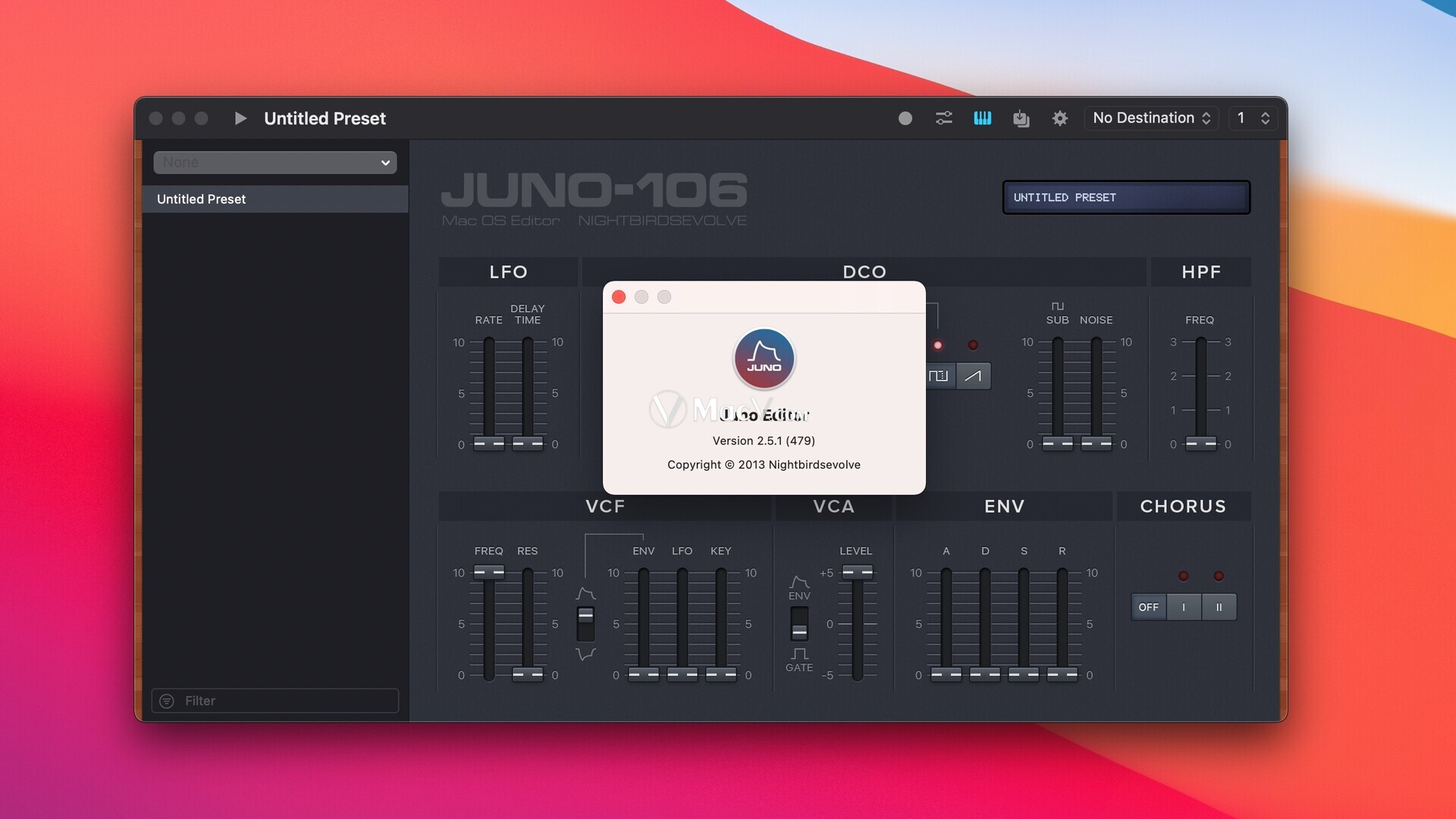
Task: Click the ENV attack A slider handle
Action: (946, 673)
